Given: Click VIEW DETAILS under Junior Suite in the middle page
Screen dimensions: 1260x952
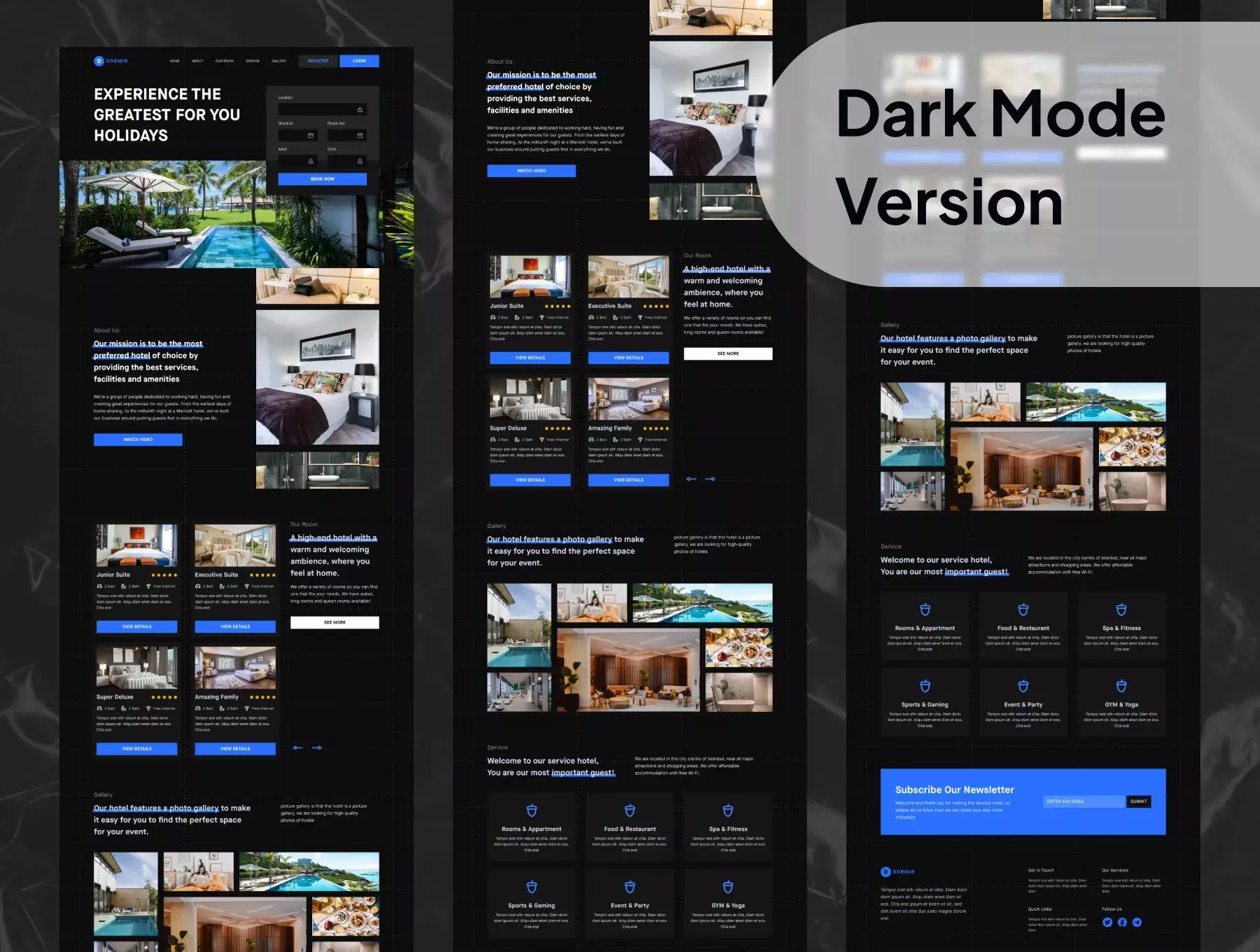Looking at the screenshot, I should click(530, 358).
